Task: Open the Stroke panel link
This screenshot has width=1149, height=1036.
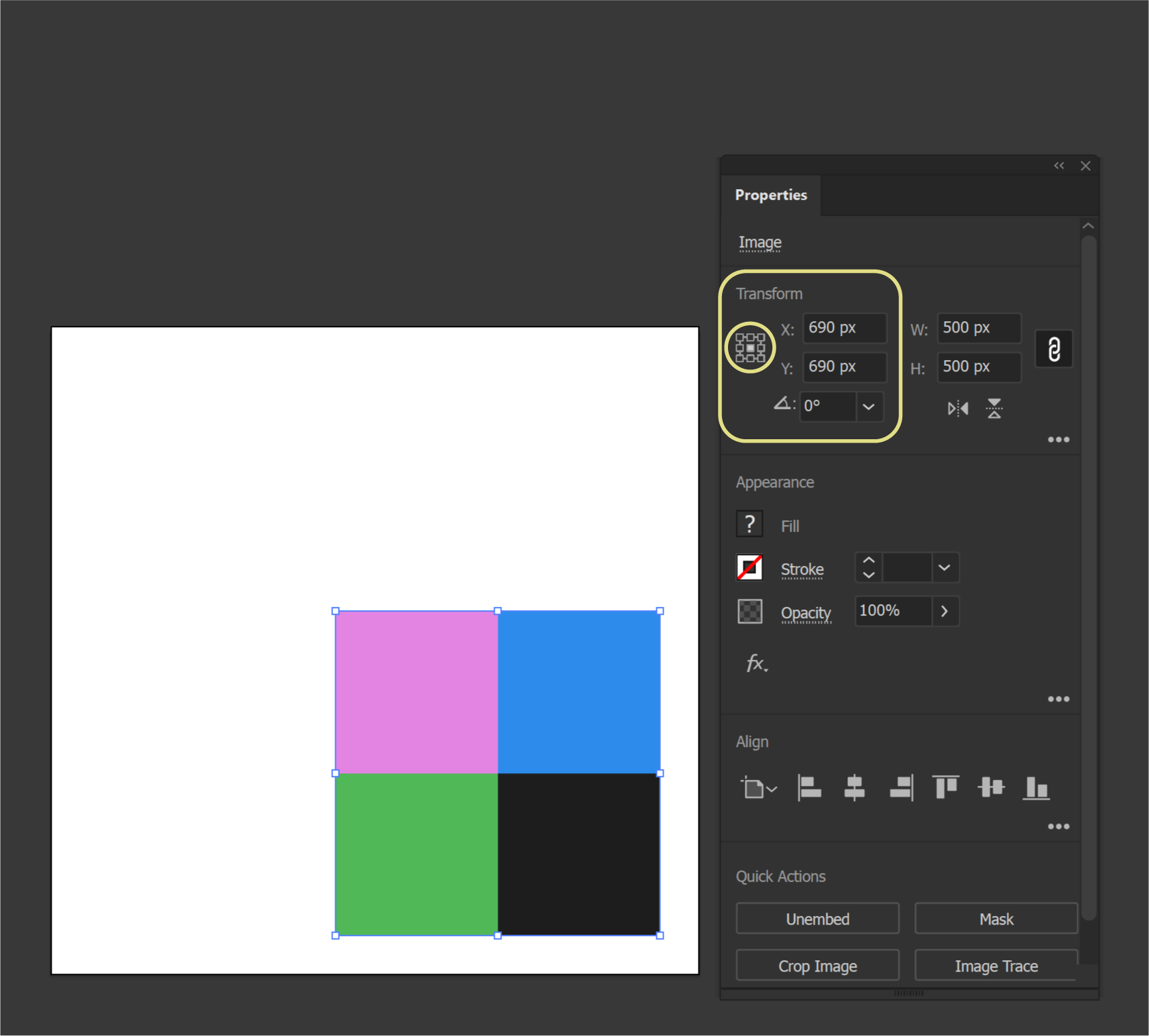Action: 802,569
